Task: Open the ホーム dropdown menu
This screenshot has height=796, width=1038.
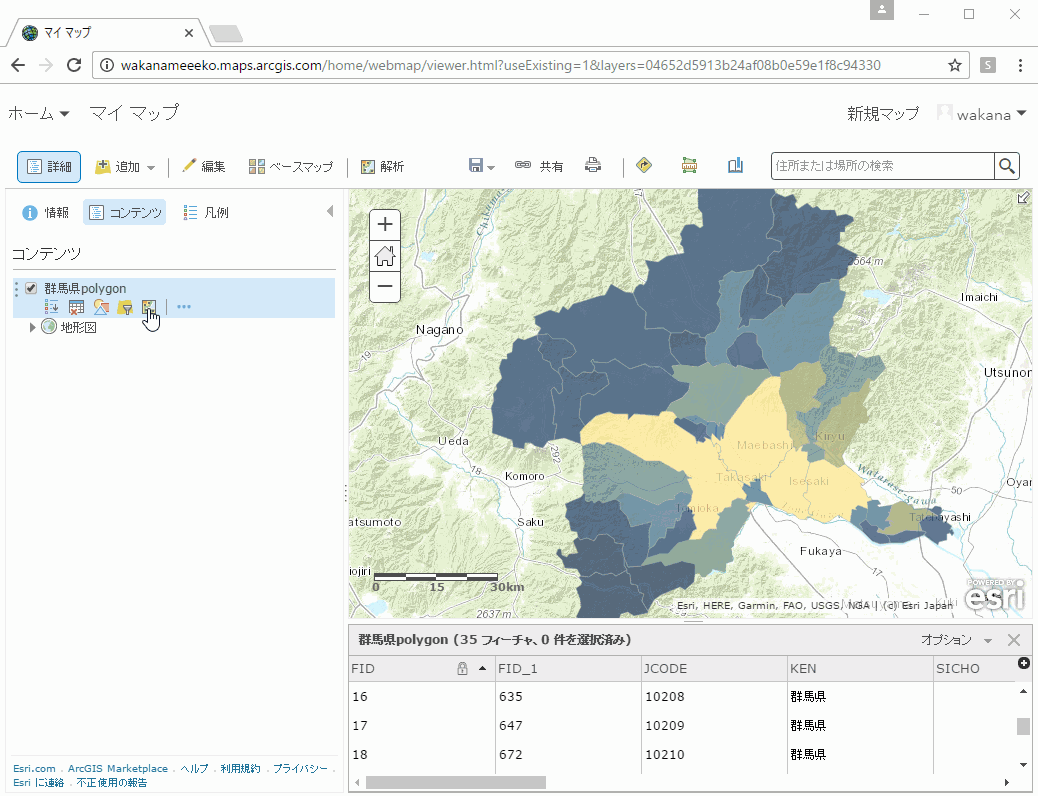Action: tap(39, 113)
